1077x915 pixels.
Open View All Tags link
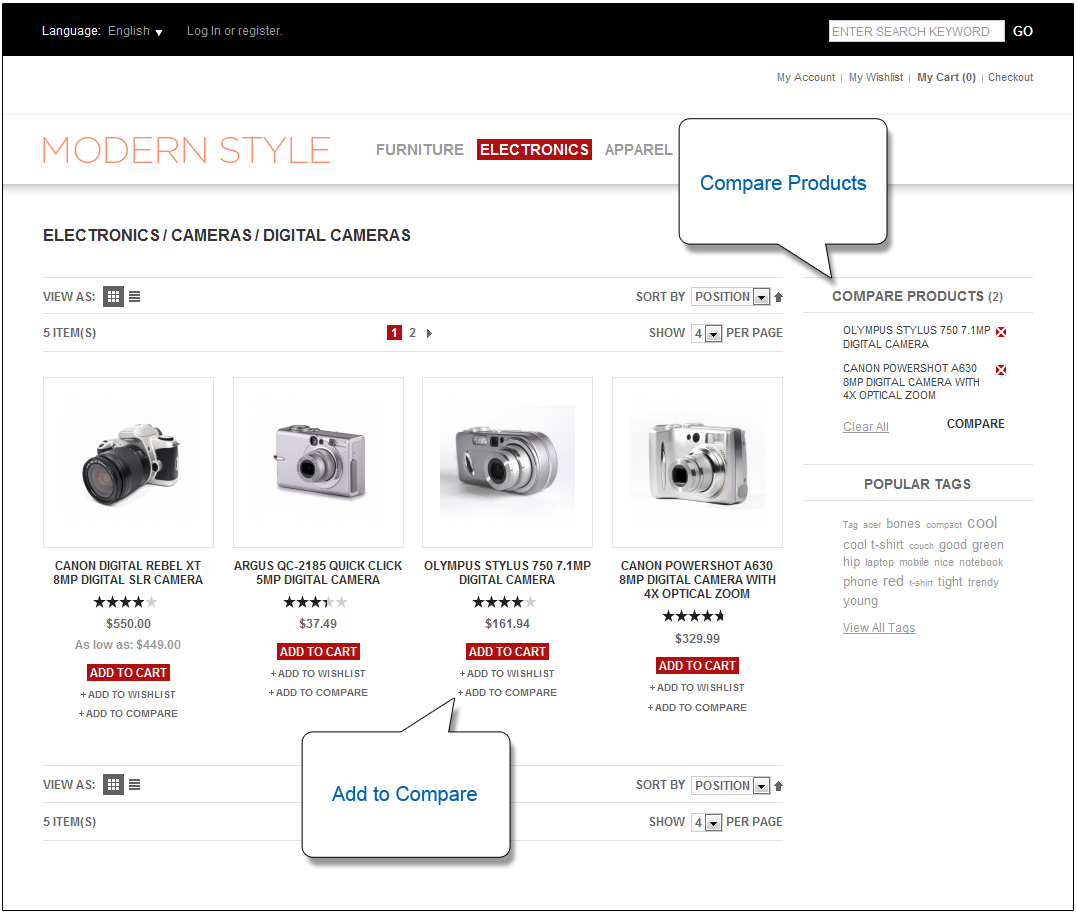tap(879, 628)
